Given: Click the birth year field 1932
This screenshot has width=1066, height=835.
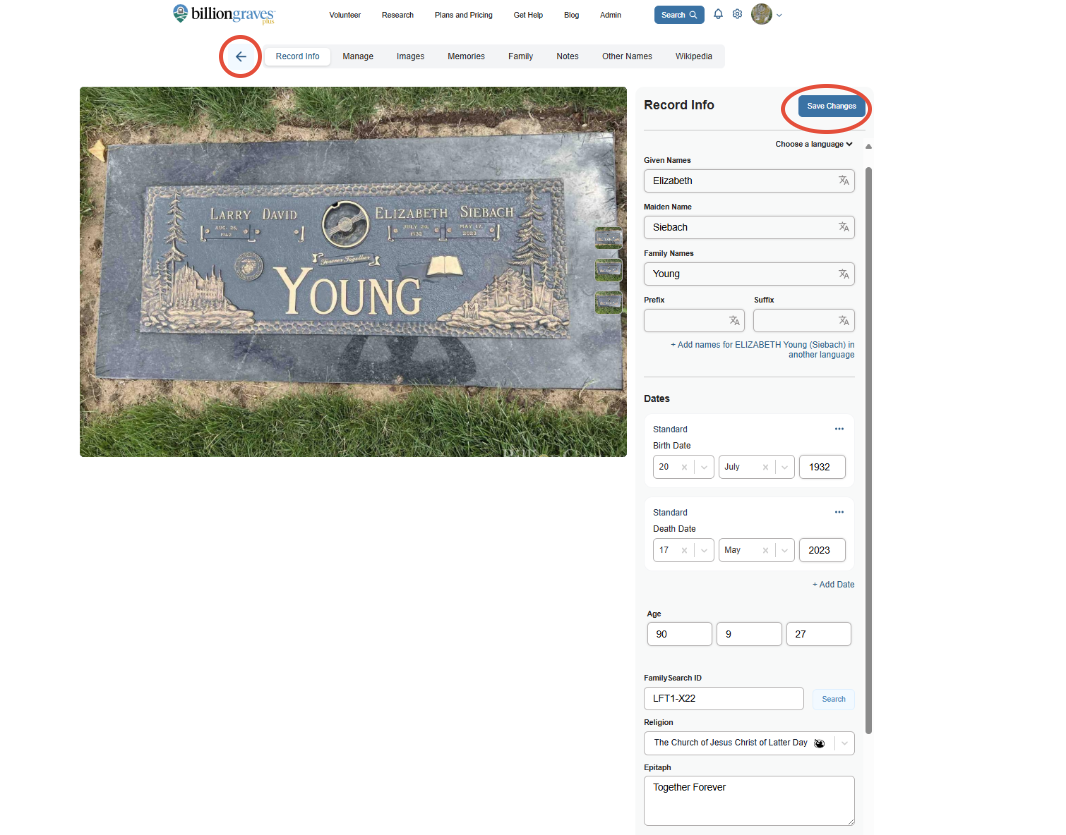Looking at the screenshot, I should point(822,467).
